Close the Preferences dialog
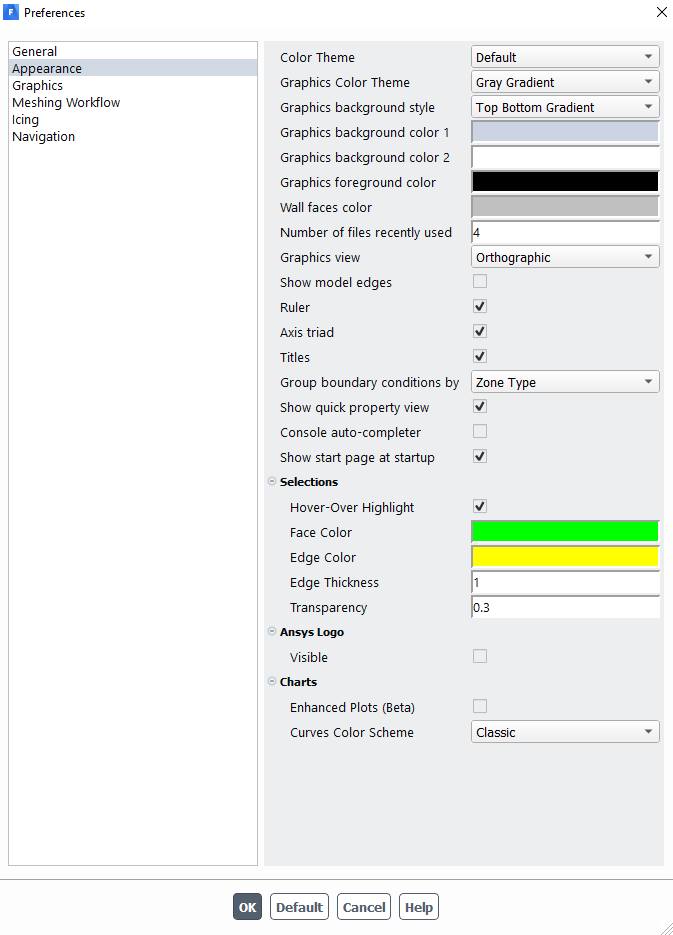The width and height of the screenshot is (673, 935). 661,13
